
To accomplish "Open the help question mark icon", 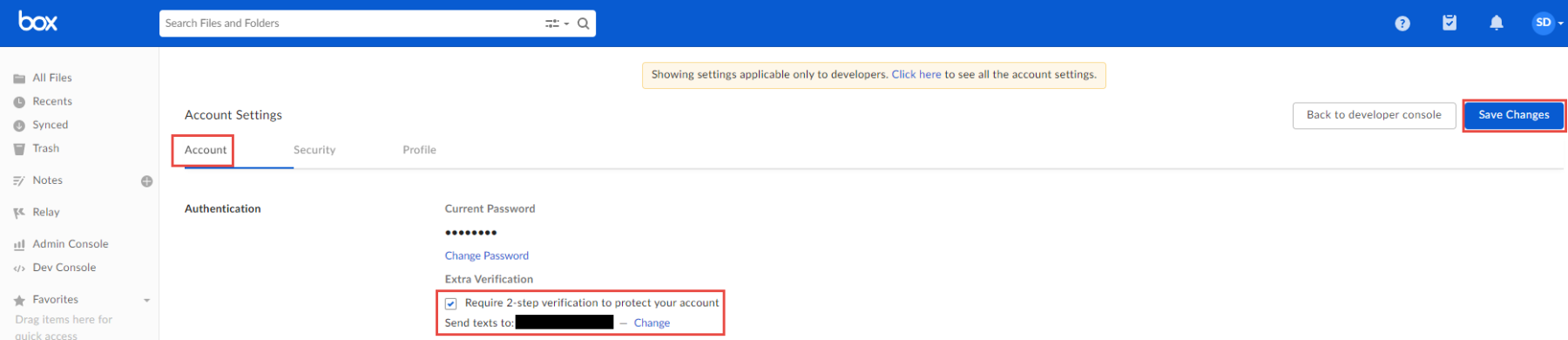I will pyautogui.click(x=1402, y=24).
